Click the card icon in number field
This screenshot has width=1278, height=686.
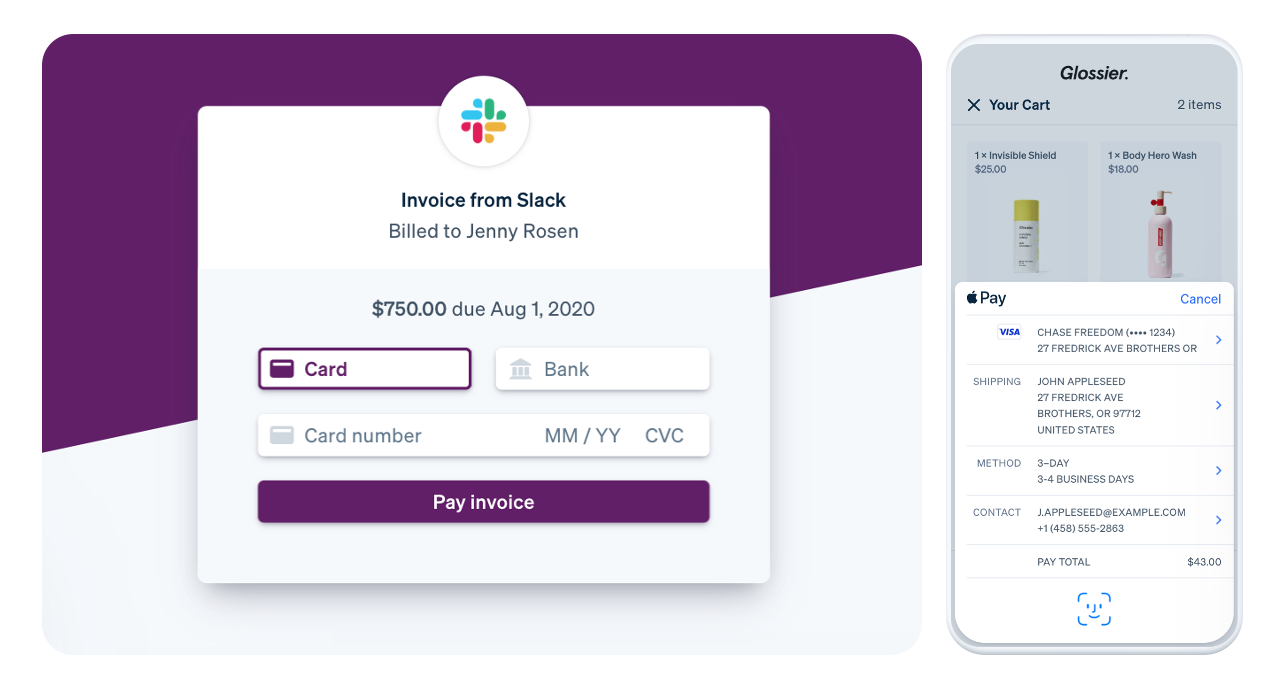282,436
